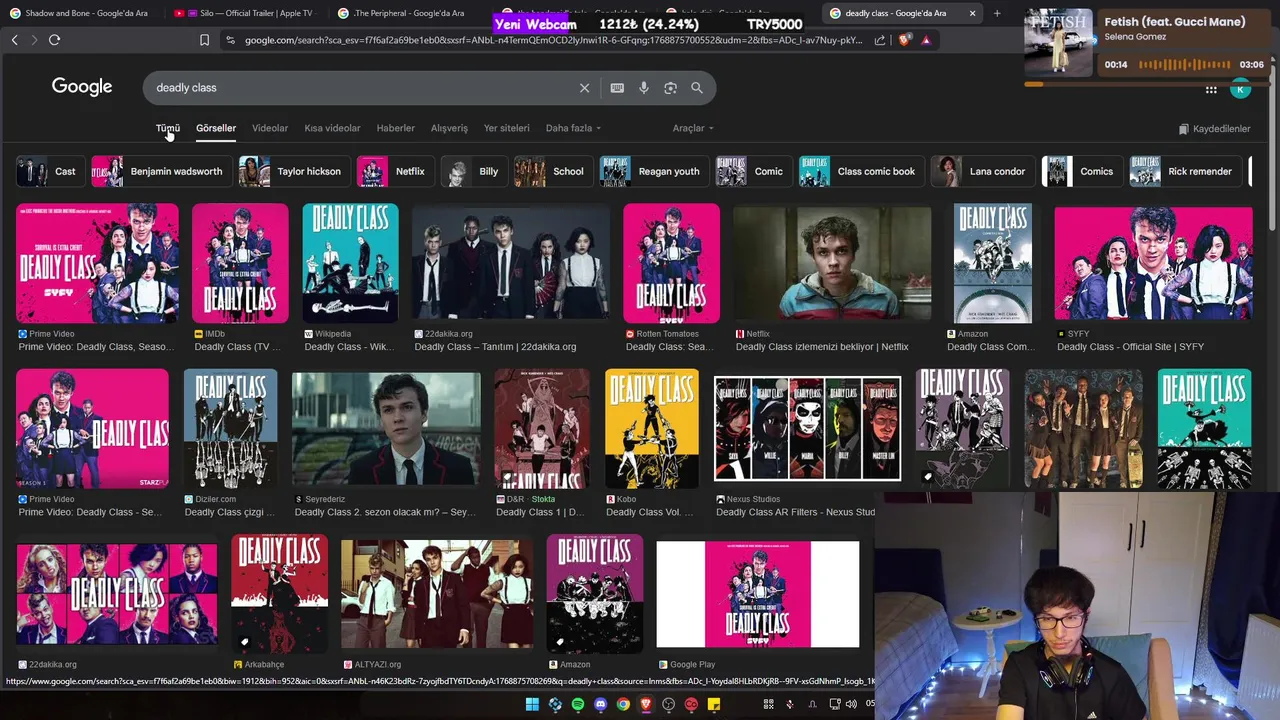Open Brave Shields lion icon
Screen dimensions: 1280x720
pos(904,40)
